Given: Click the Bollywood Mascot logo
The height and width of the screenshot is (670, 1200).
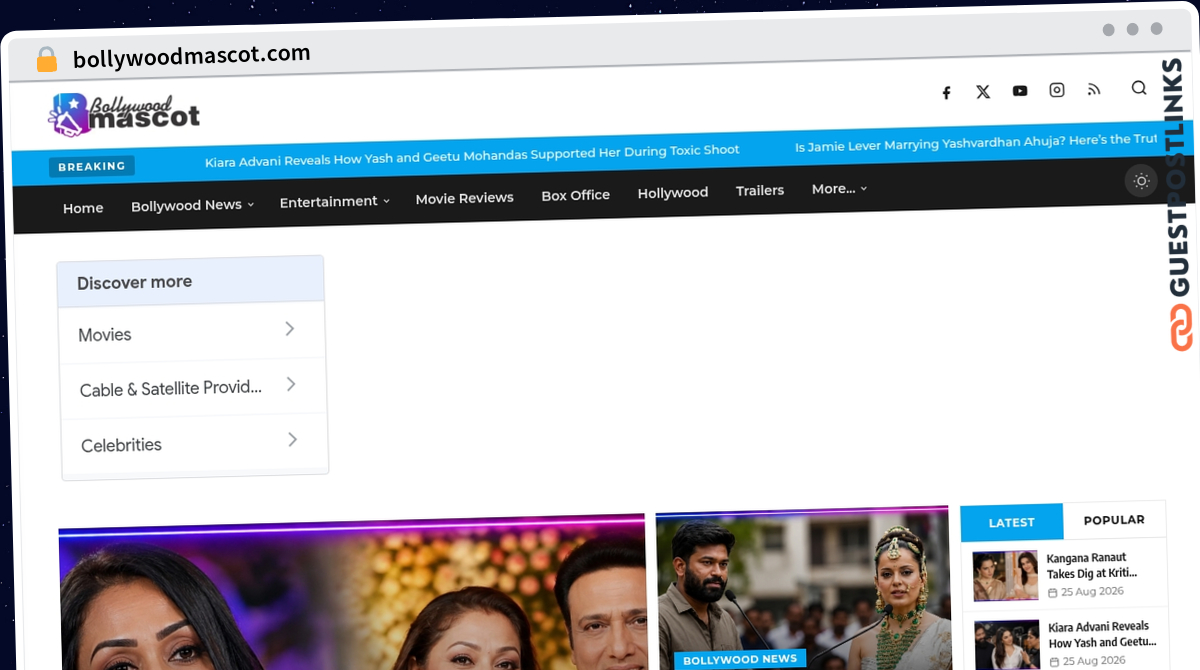Looking at the screenshot, I should point(124,115).
